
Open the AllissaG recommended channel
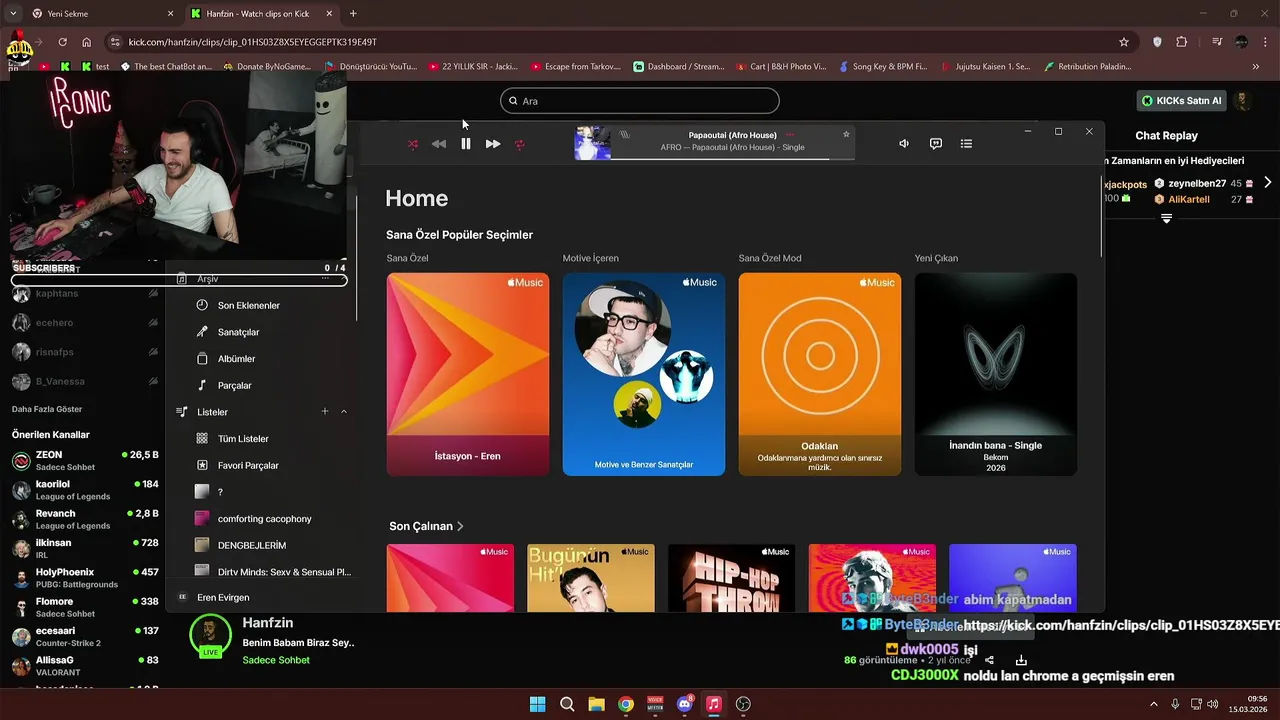coord(84,665)
